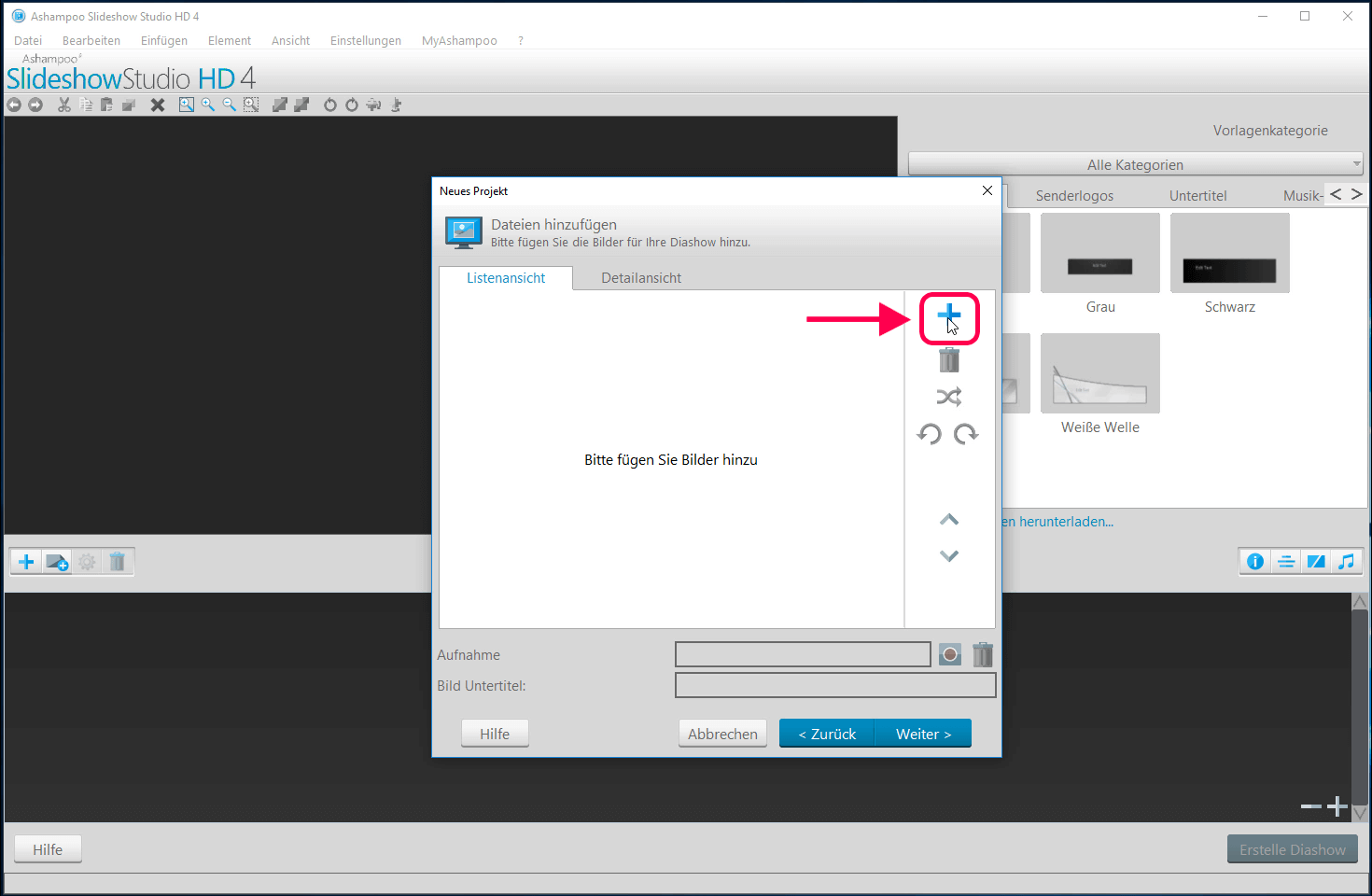
Task: Click the music note icon in right panel
Action: [x=1346, y=561]
